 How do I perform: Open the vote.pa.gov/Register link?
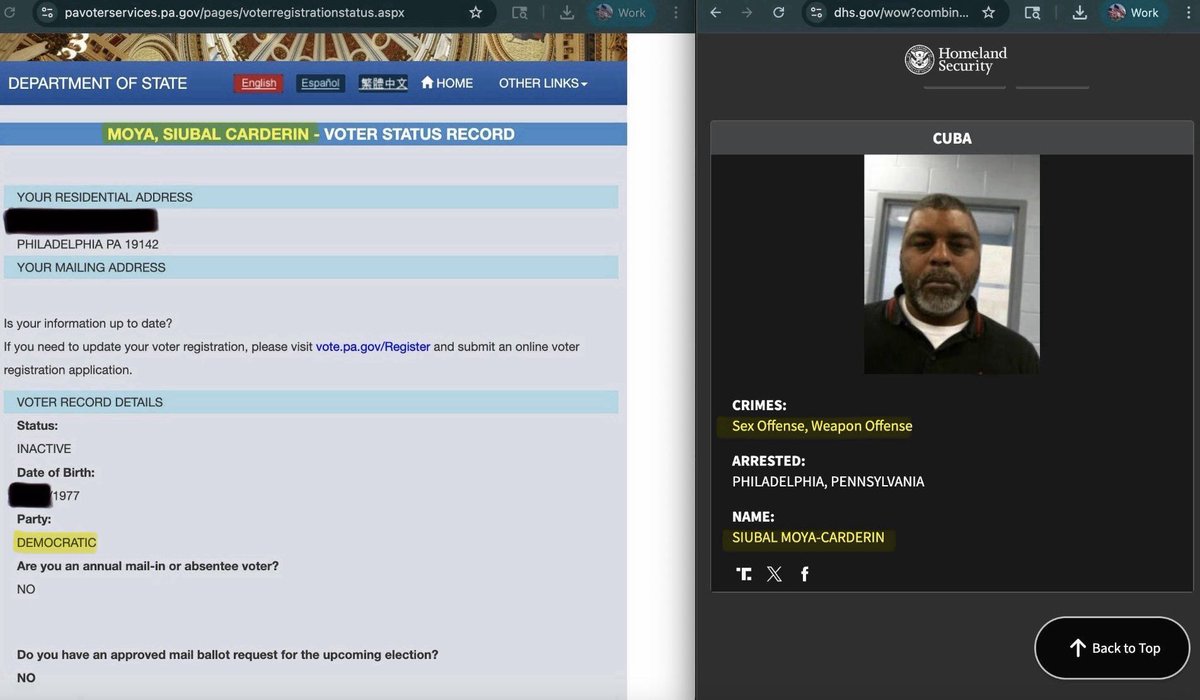point(373,347)
